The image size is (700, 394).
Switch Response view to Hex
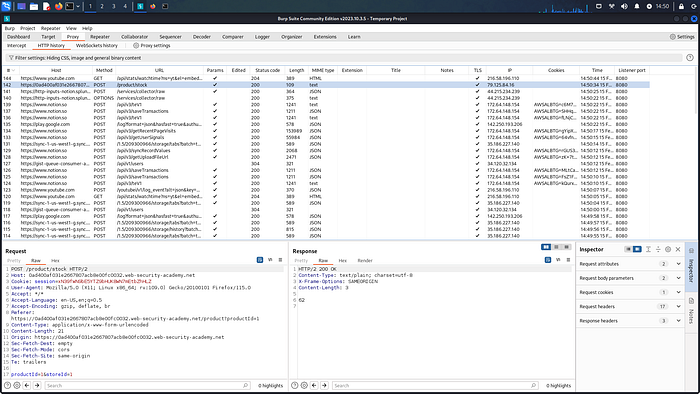click(x=342, y=261)
